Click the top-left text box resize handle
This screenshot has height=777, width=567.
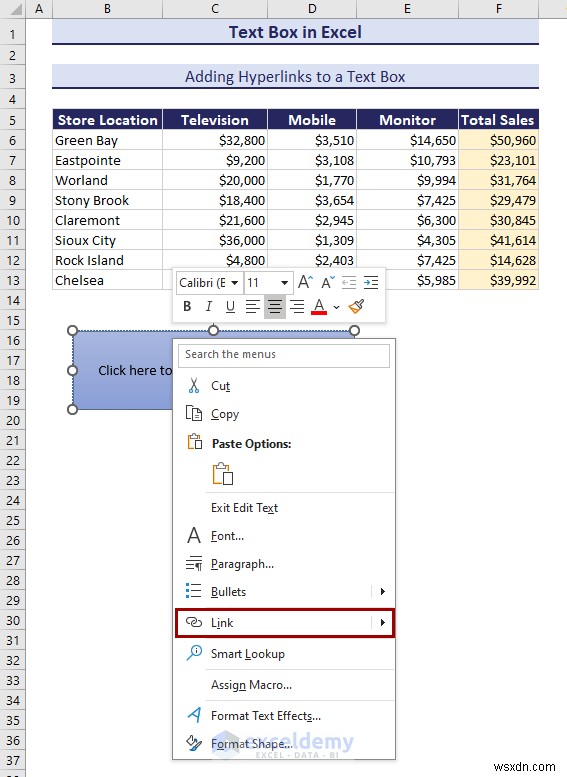click(72, 331)
